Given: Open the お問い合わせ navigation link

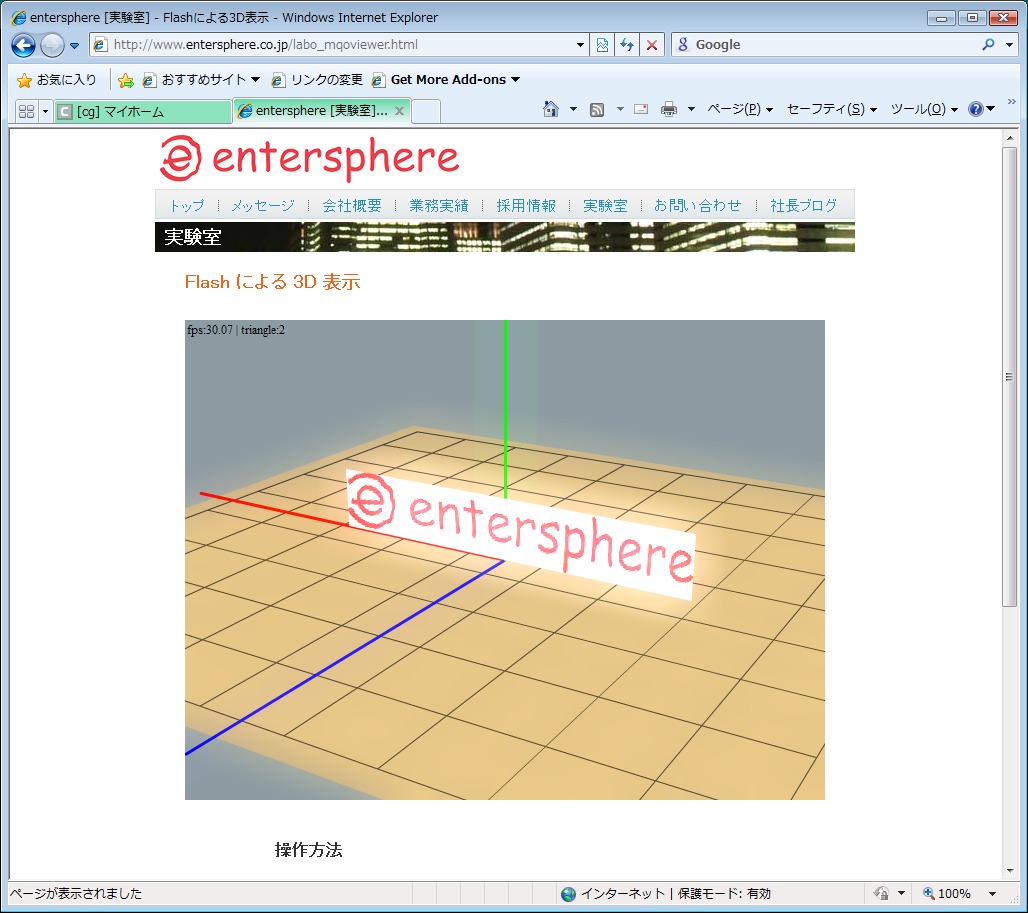Looking at the screenshot, I should pyautogui.click(x=698, y=206).
